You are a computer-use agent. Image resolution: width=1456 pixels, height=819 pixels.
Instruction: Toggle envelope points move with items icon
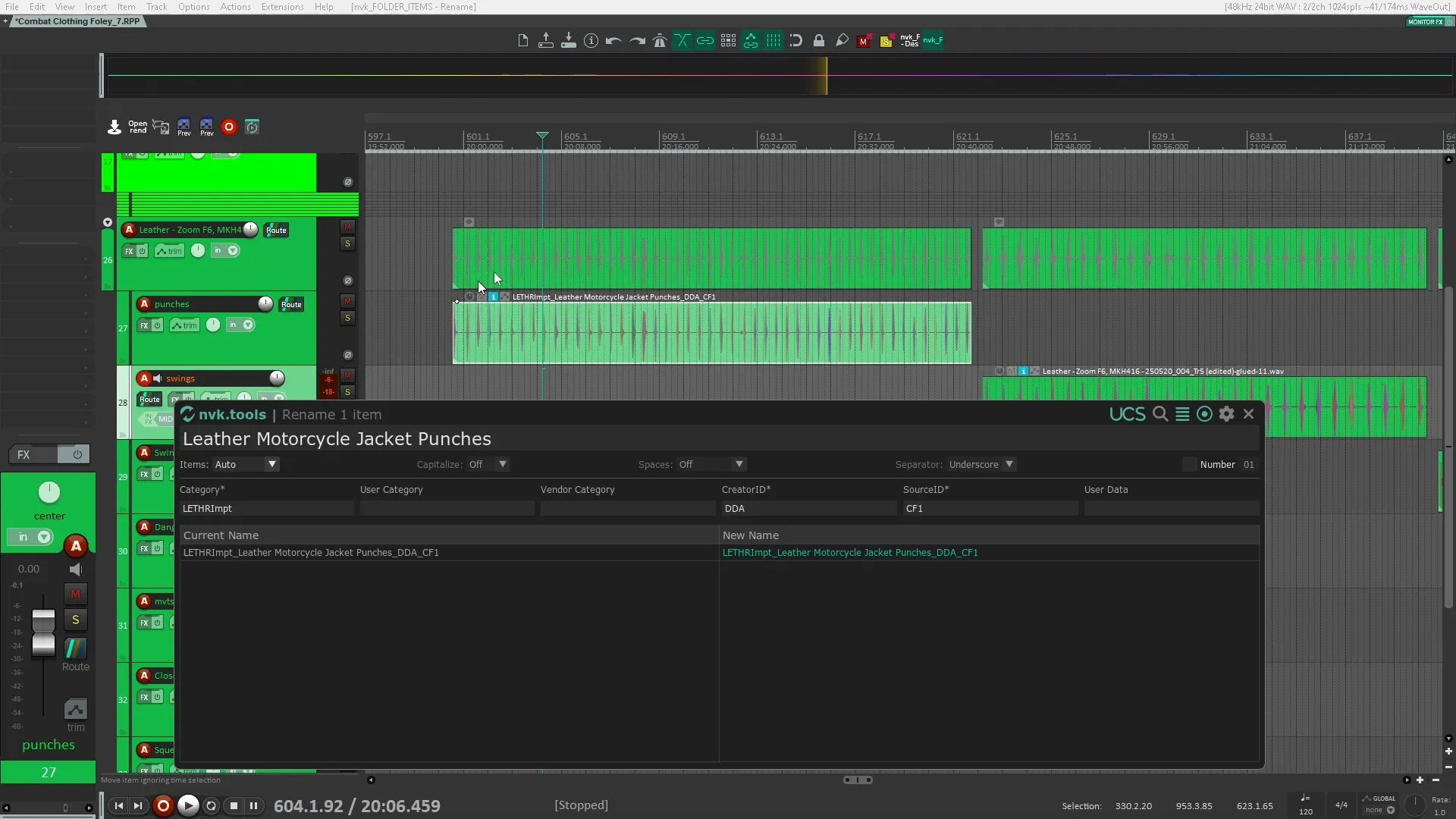point(751,41)
